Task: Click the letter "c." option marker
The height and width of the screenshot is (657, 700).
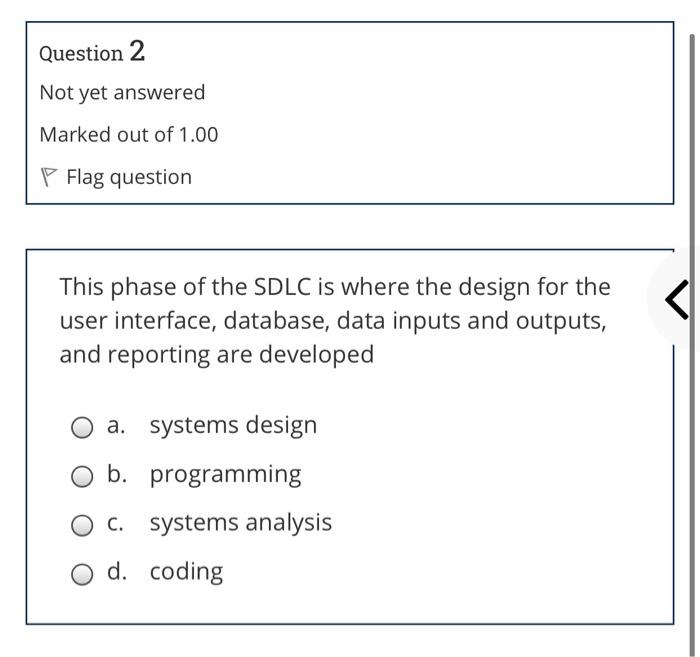Action: [x=117, y=522]
